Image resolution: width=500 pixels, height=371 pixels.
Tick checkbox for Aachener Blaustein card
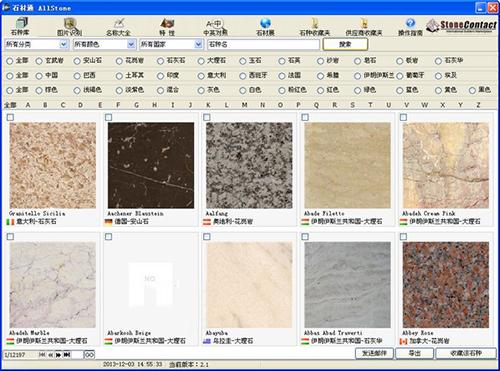click(109, 117)
